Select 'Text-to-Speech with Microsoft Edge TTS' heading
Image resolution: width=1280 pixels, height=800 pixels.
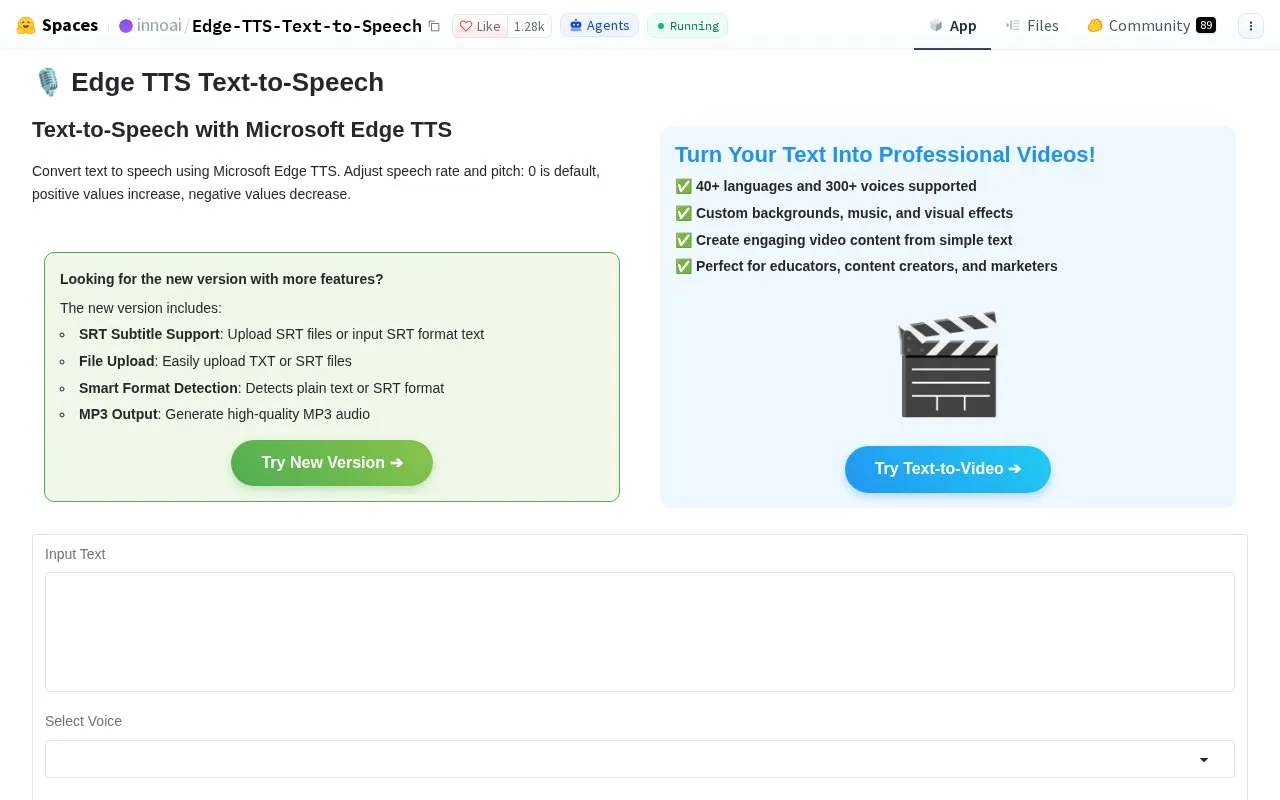242,130
